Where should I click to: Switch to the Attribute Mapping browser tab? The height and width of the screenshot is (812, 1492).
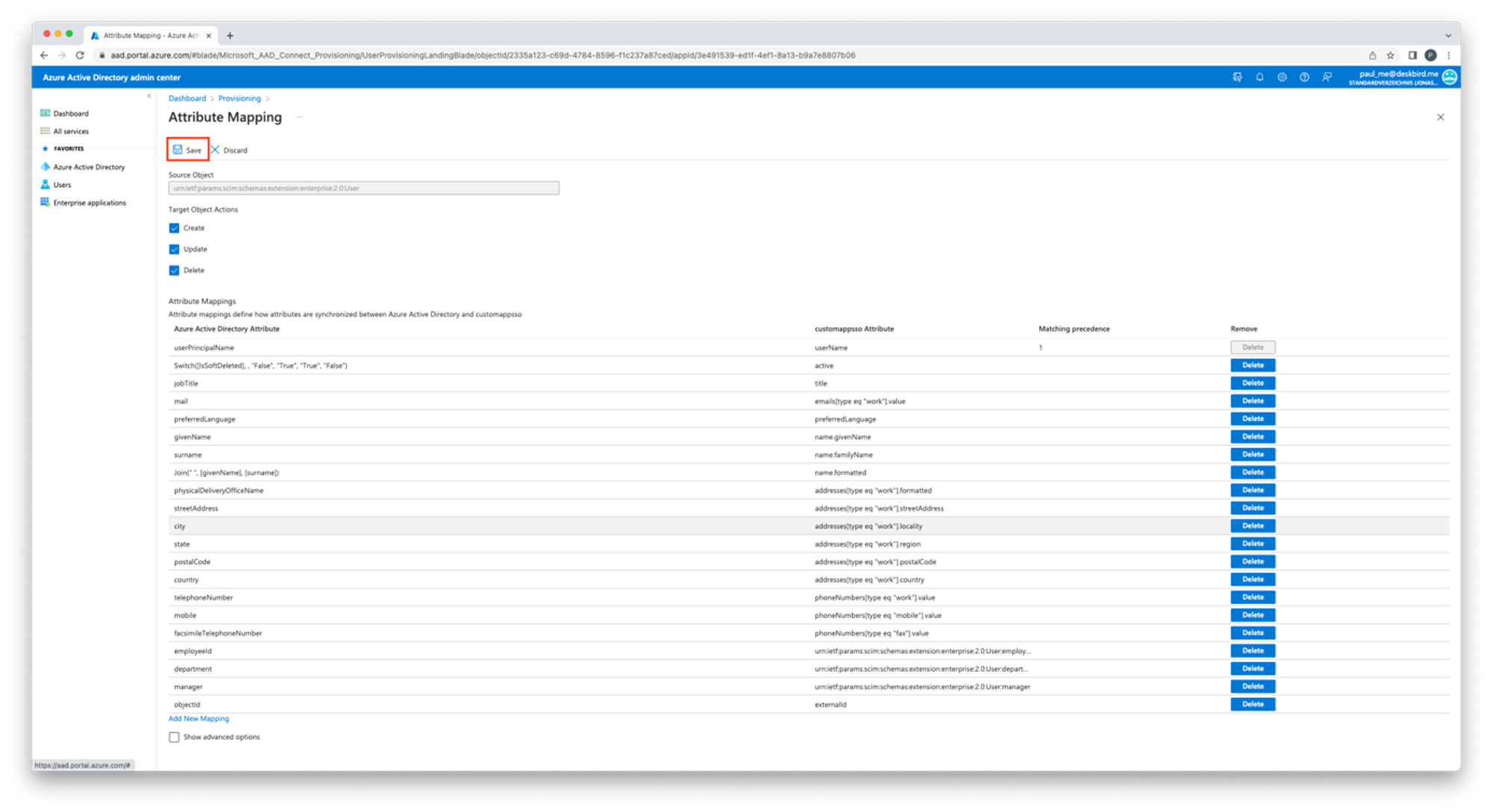point(149,34)
